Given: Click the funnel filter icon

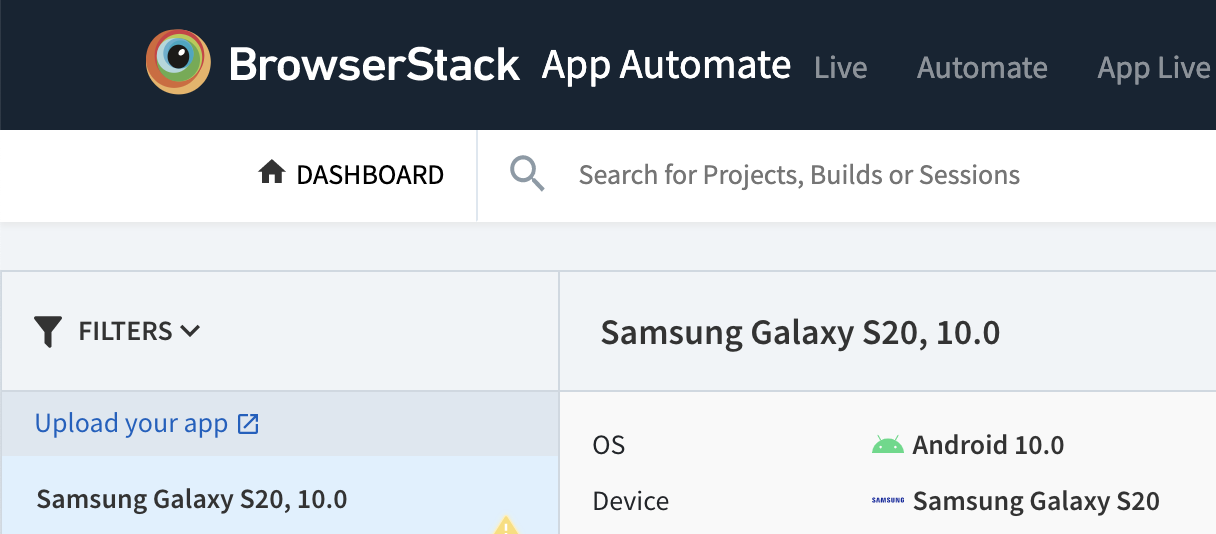Looking at the screenshot, I should pos(48,331).
